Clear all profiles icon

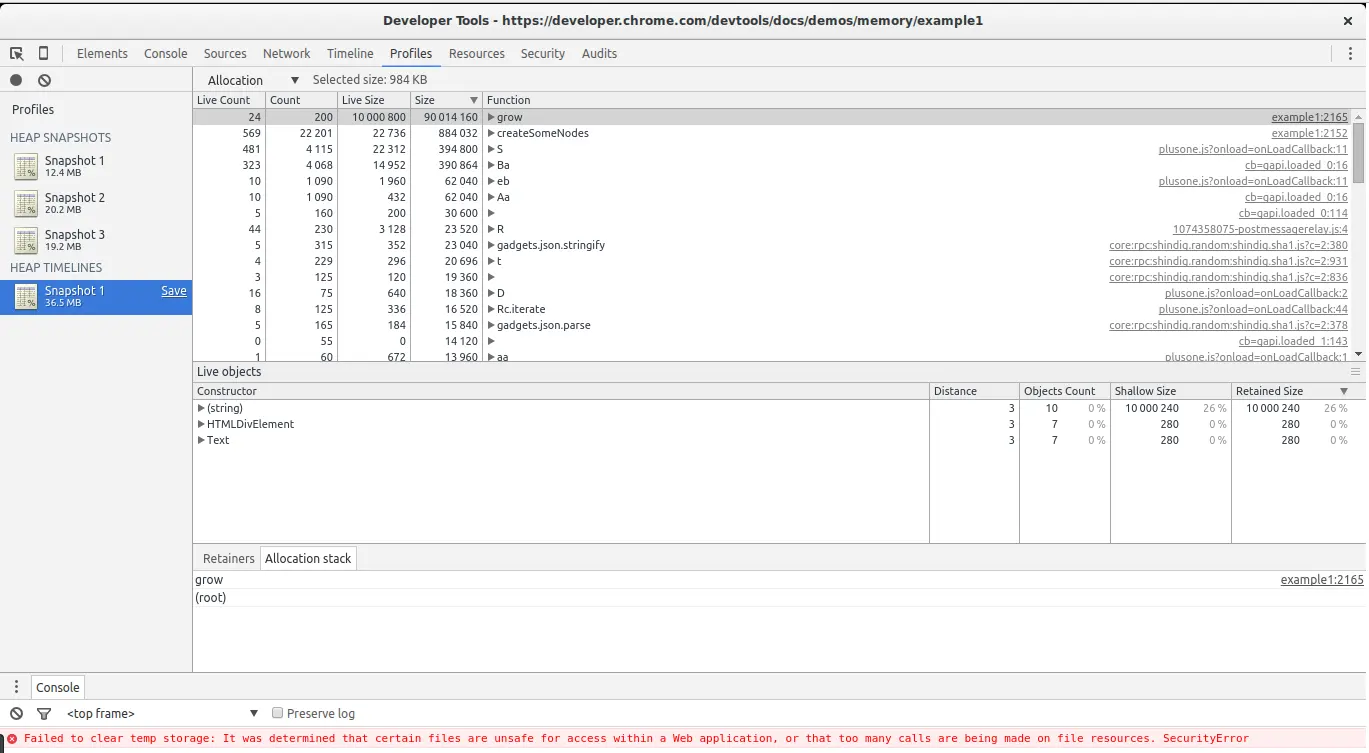pyautogui.click(x=44, y=80)
